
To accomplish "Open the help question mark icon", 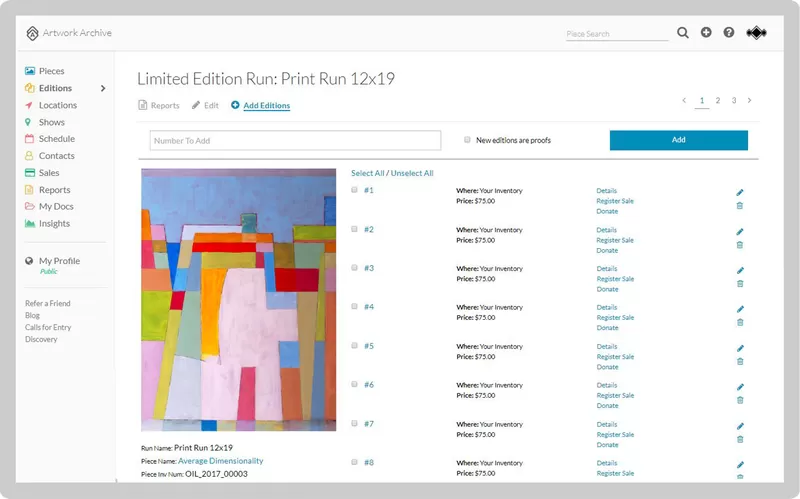I will pos(729,32).
